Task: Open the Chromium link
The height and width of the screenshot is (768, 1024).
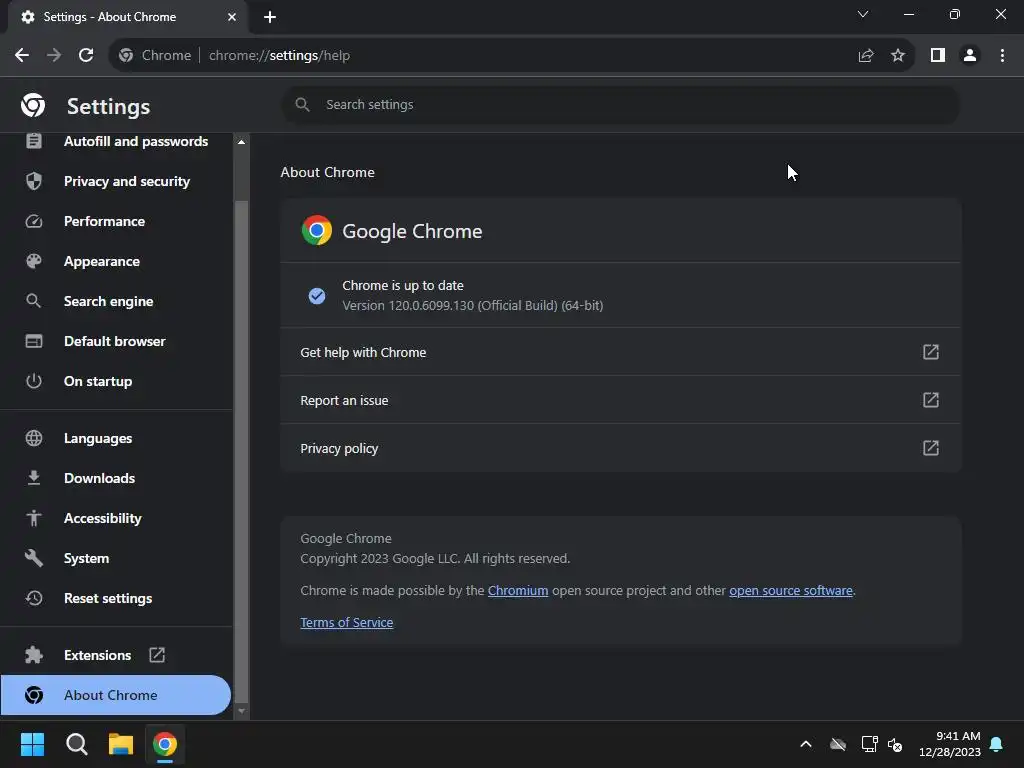Action: pyautogui.click(x=518, y=590)
